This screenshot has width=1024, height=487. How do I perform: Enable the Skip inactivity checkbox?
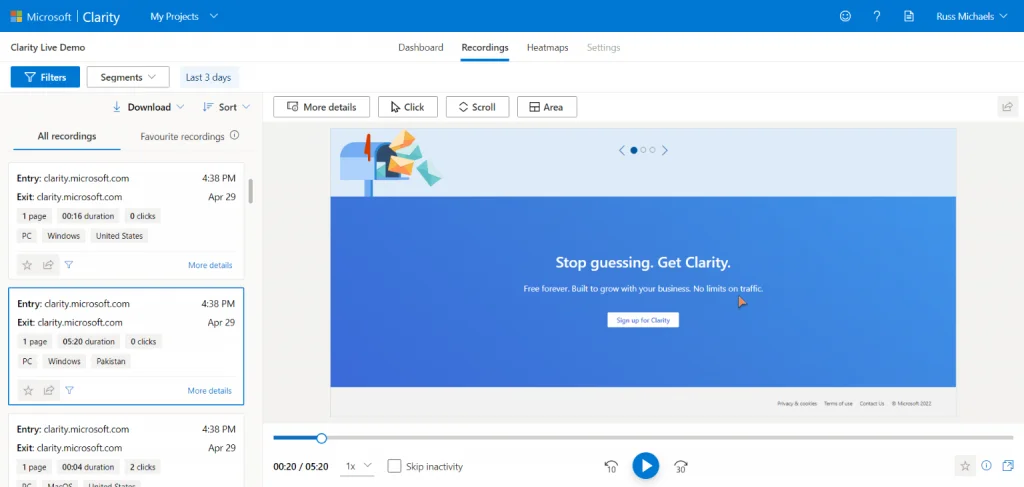(394, 466)
